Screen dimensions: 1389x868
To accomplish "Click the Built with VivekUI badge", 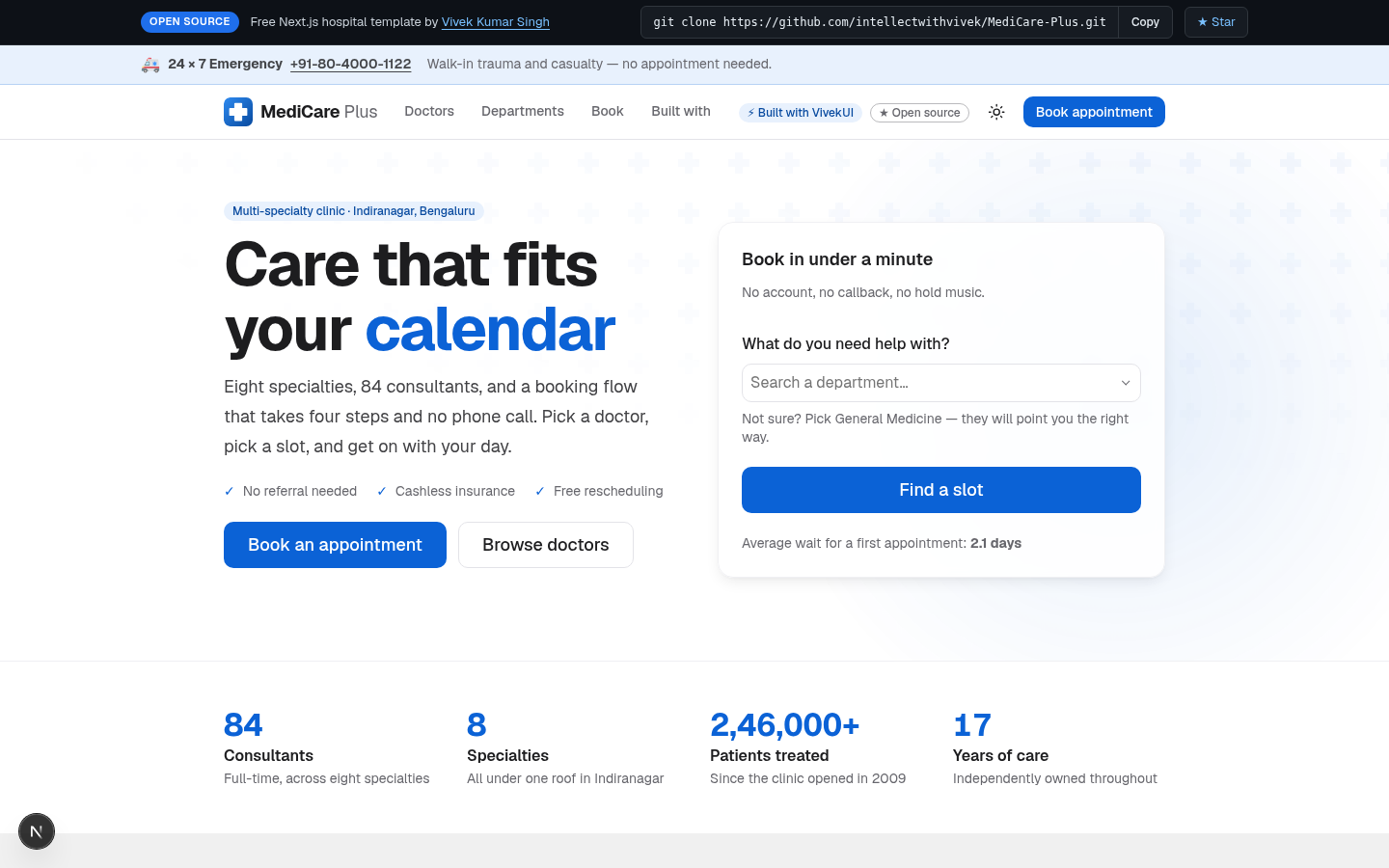I will [801, 113].
